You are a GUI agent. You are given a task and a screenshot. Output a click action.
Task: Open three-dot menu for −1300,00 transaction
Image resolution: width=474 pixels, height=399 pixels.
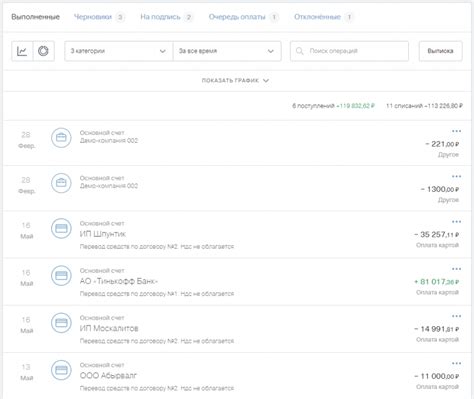point(456,177)
